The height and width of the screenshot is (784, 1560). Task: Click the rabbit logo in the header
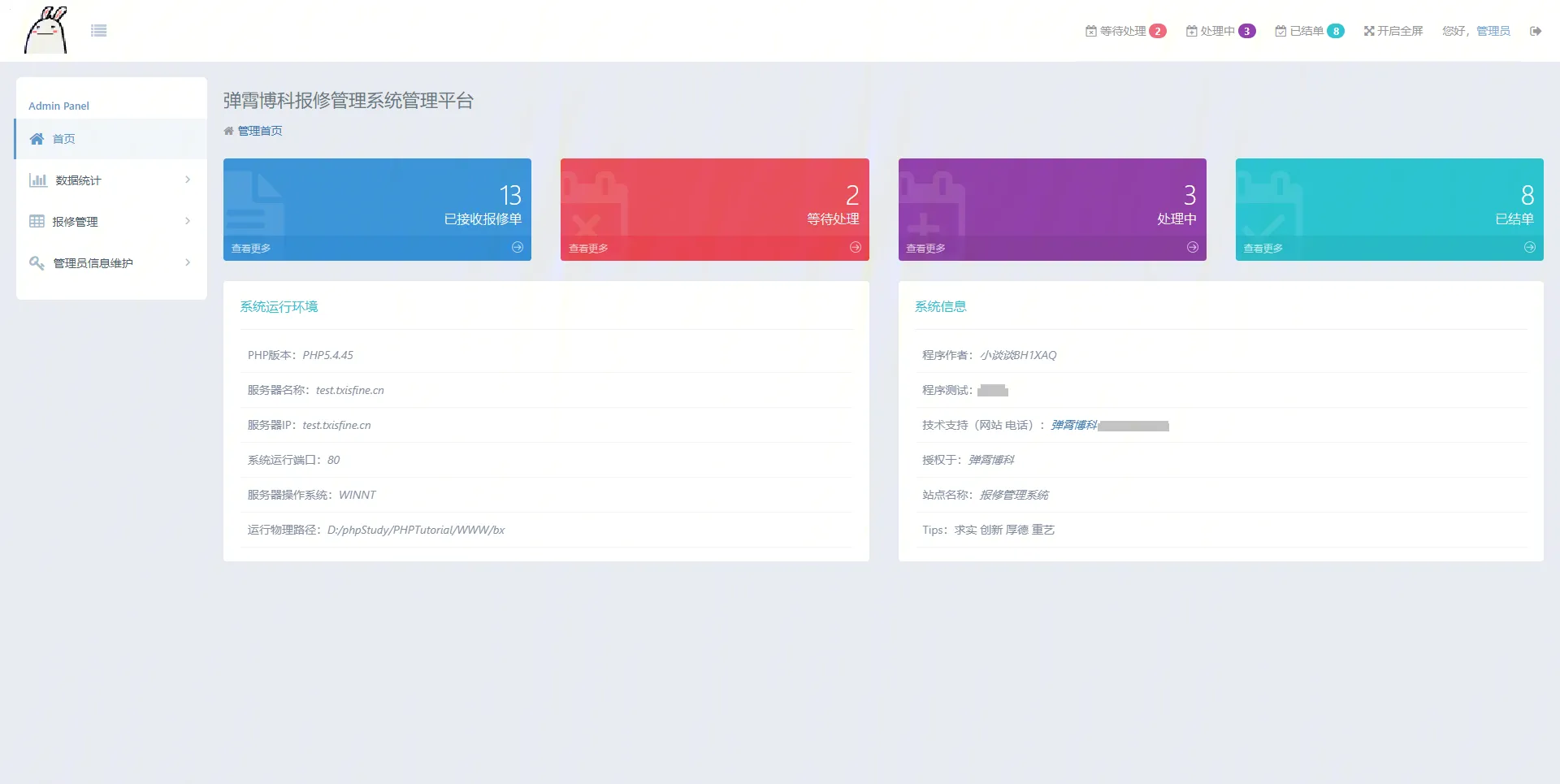click(x=46, y=31)
